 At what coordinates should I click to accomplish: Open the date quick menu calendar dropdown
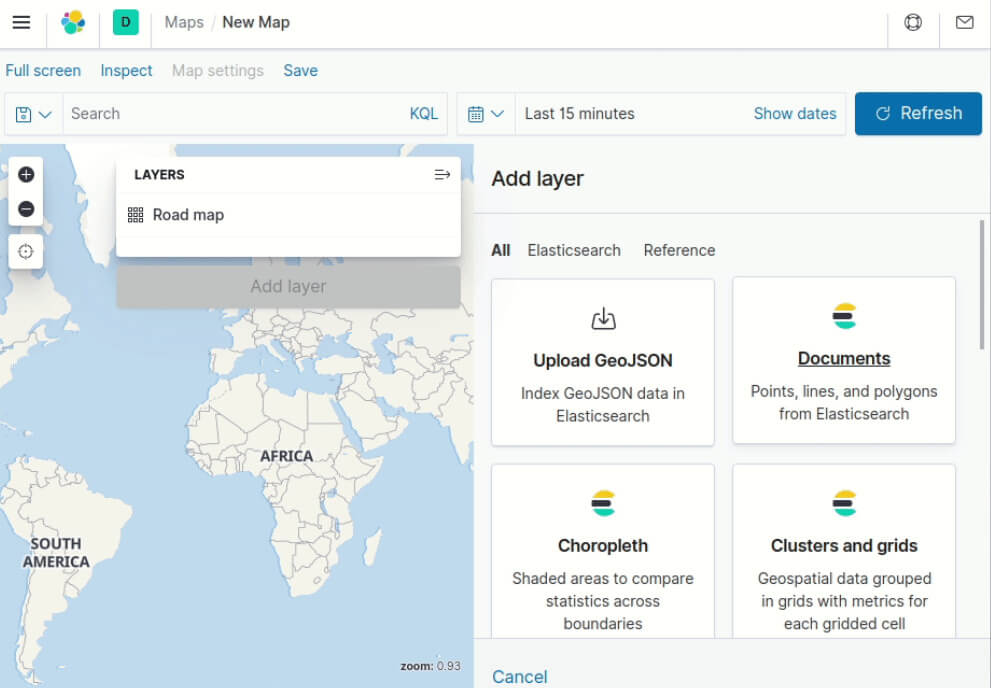(x=485, y=114)
